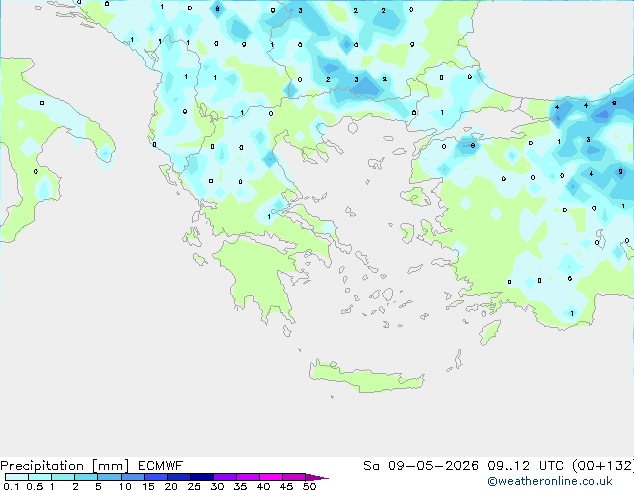The image size is (634, 490).
Task: Select the legend value label "30"
Action: point(217,486)
